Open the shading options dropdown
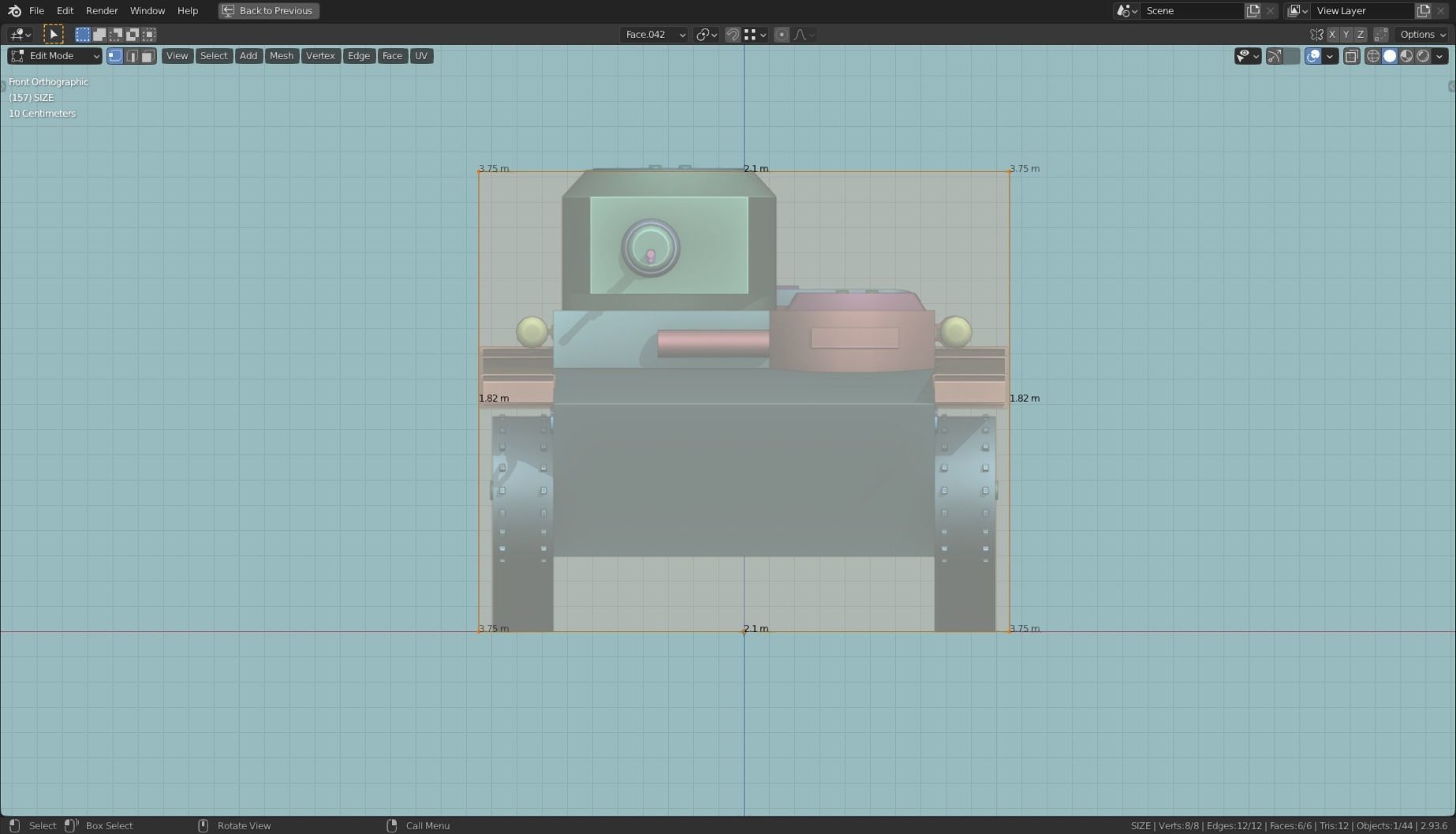Screen dimensions: 1456x834 [1439, 55]
